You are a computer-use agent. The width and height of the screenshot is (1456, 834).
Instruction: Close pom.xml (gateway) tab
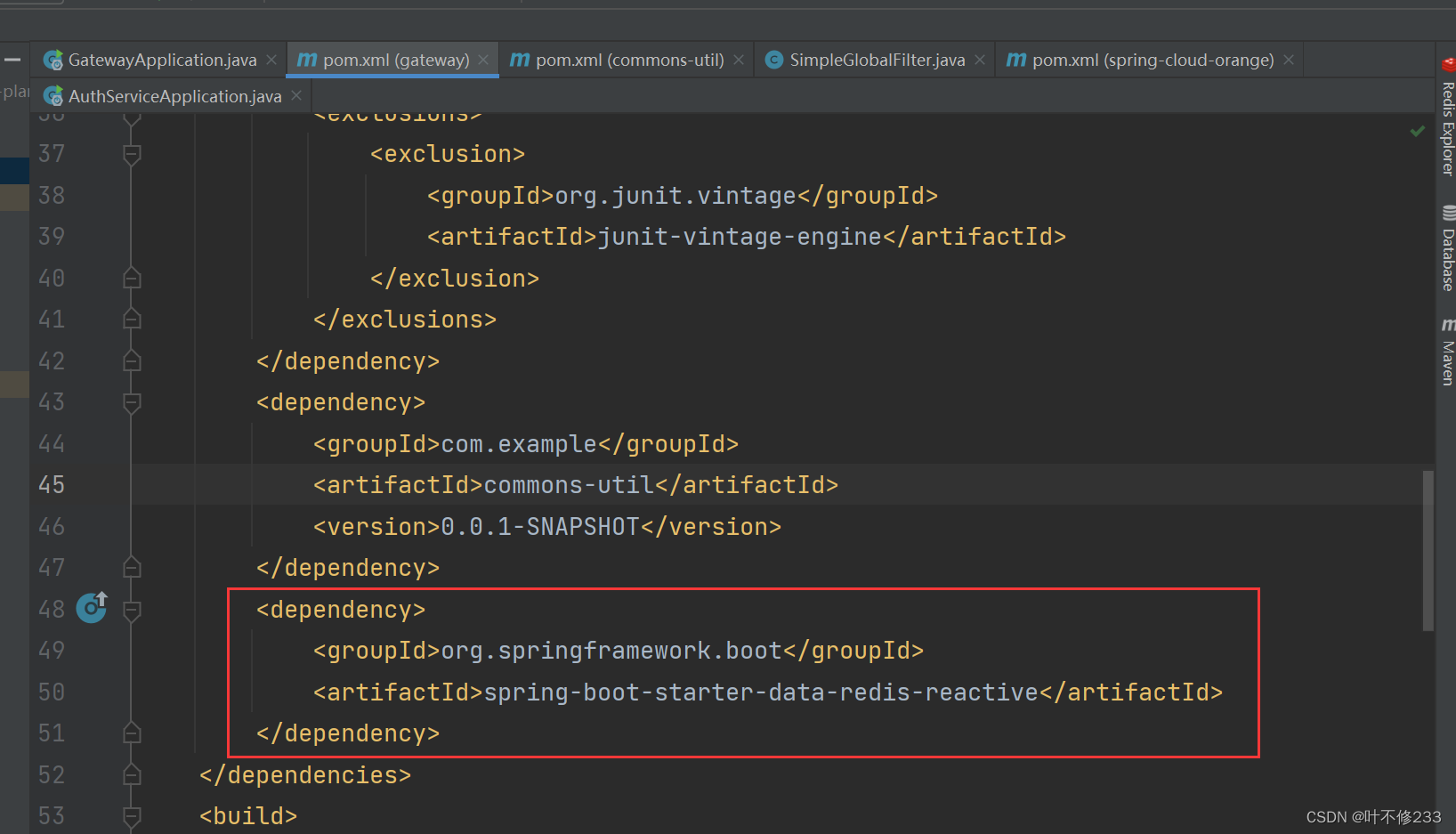click(483, 60)
